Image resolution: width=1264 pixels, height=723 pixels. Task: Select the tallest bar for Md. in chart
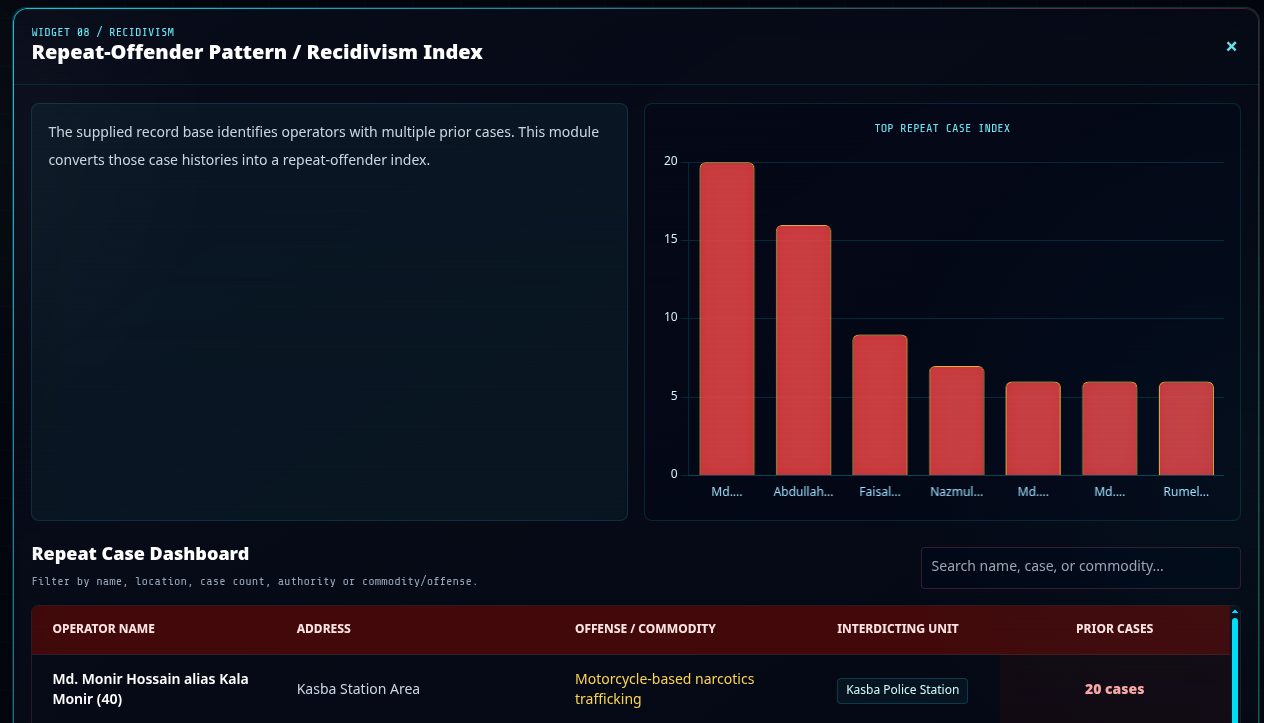pyautogui.click(x=727, y=318)
